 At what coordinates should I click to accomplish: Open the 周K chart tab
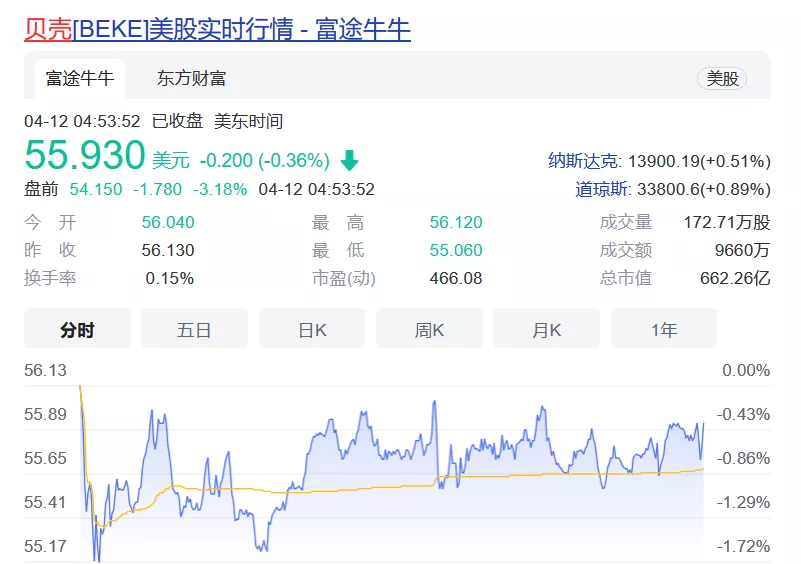[429, 330]
